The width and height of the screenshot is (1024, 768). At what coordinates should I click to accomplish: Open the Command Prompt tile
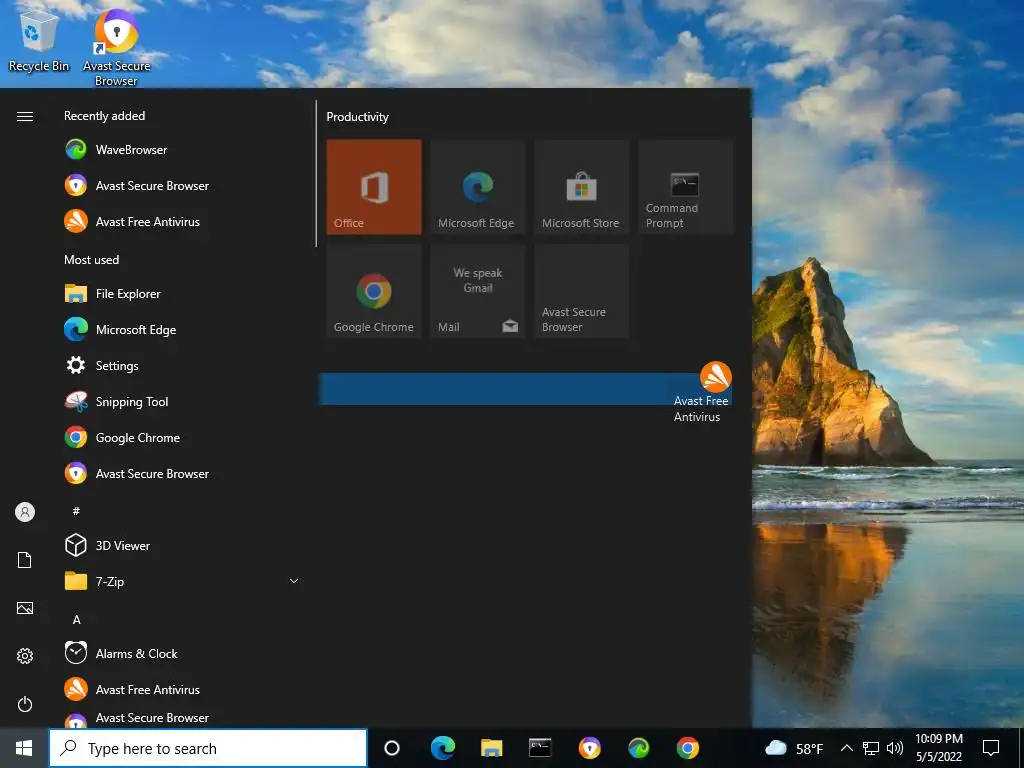[x=686, y=187]
